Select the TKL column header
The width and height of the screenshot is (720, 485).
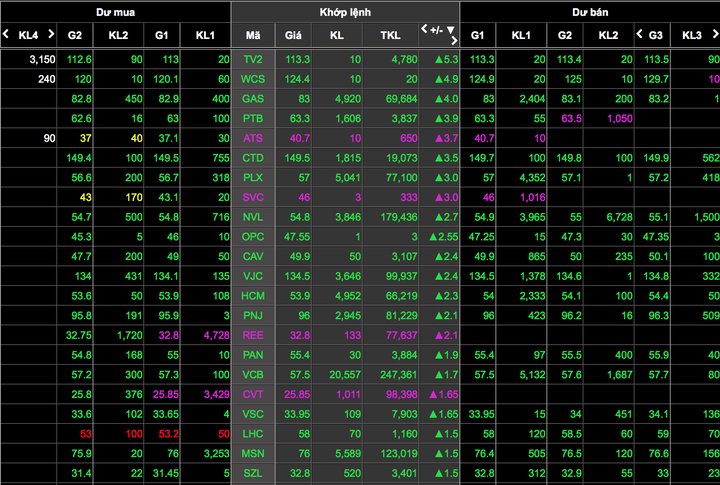click(390, 35)
